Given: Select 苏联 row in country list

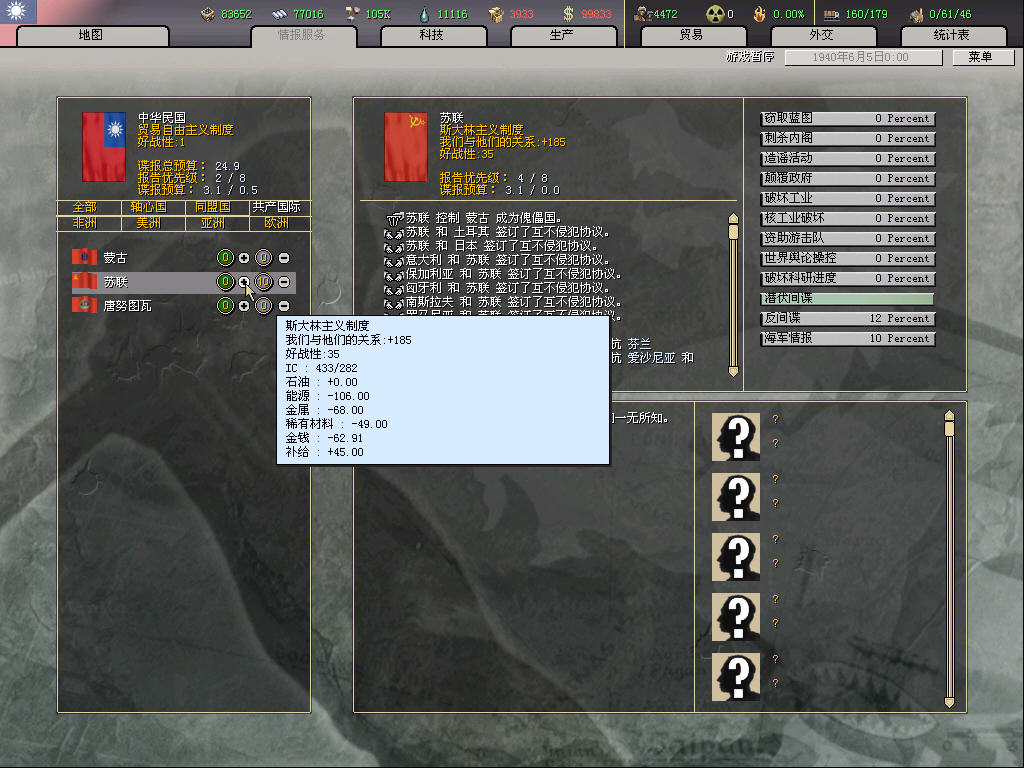Looking at the screenshot, I should click(184, 282).
